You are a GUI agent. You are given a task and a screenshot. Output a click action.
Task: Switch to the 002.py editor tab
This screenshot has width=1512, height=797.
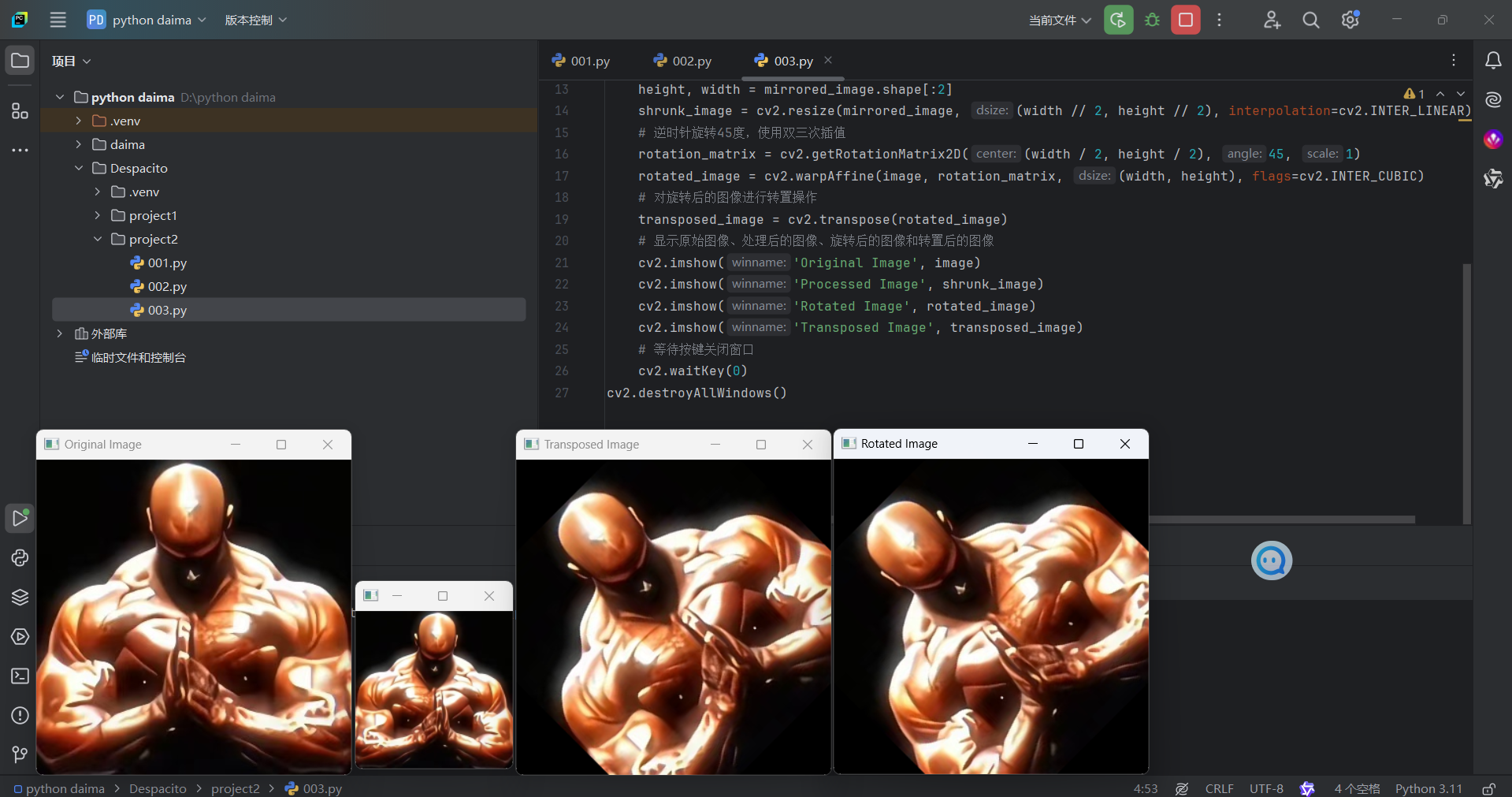[x=682, y=61]
